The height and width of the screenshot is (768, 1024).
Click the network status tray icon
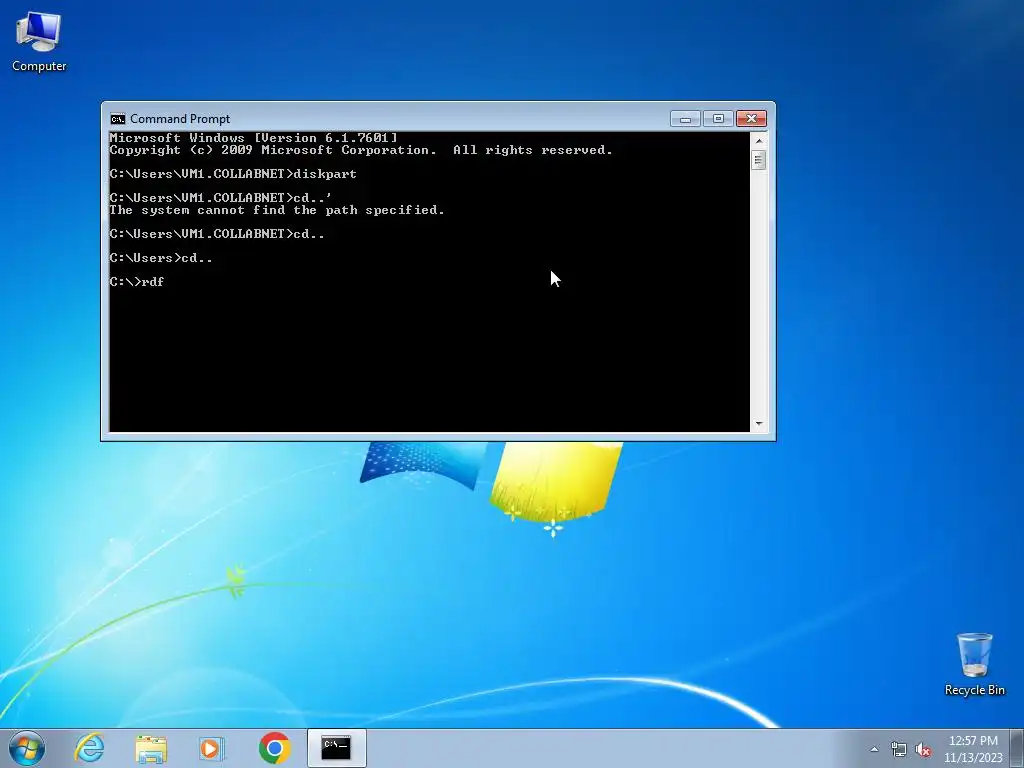(899, 750)
